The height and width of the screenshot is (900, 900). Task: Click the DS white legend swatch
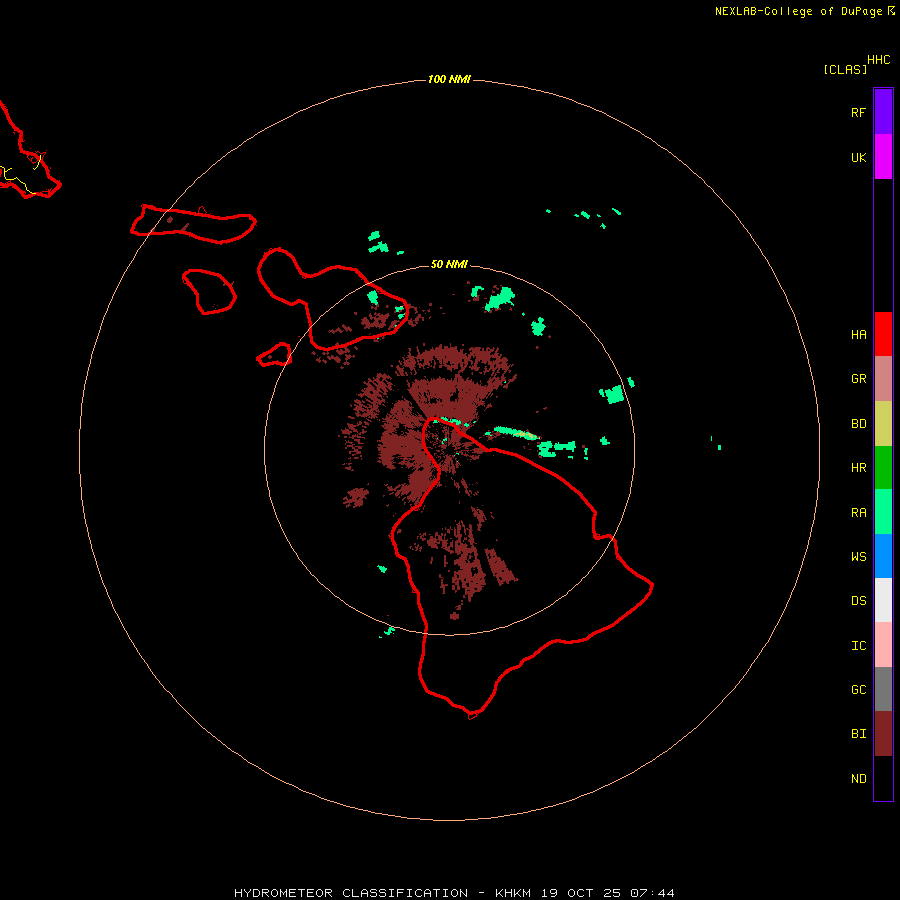coord(883,600)
